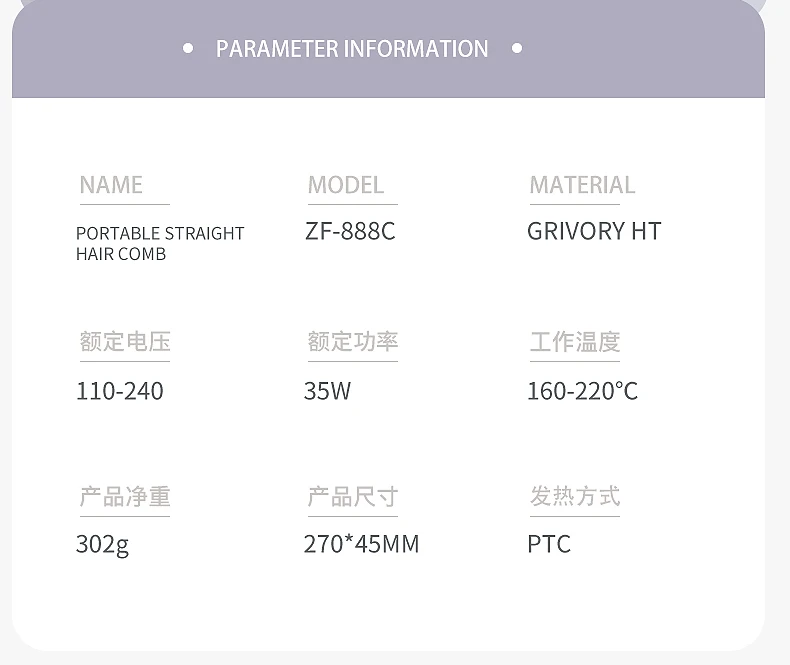790x665 pixels.
Task: Select the 160-220°C temperature value
Action: pyautogui.click(x=582, y=390)
